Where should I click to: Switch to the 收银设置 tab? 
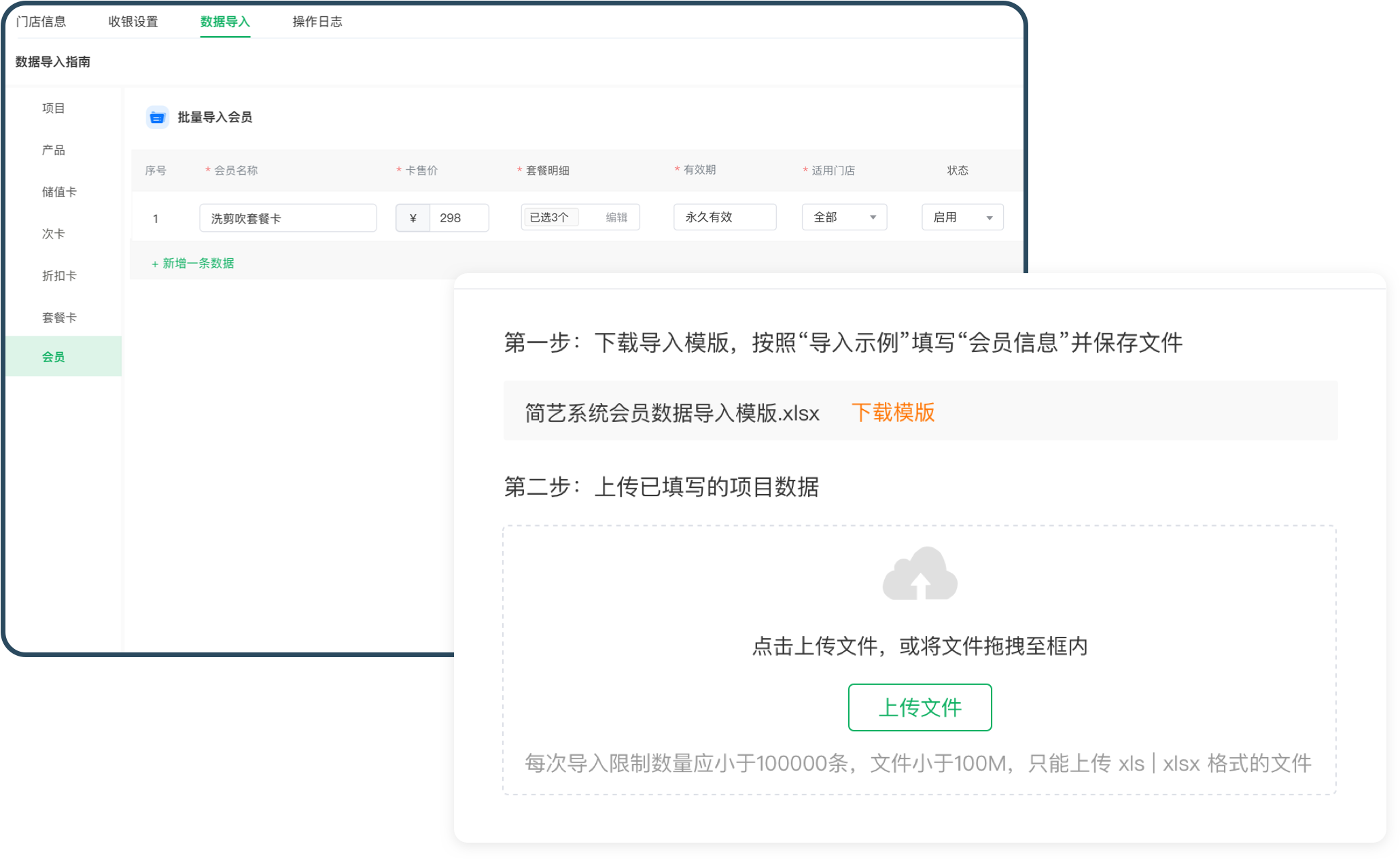click(x=133, y=22)
